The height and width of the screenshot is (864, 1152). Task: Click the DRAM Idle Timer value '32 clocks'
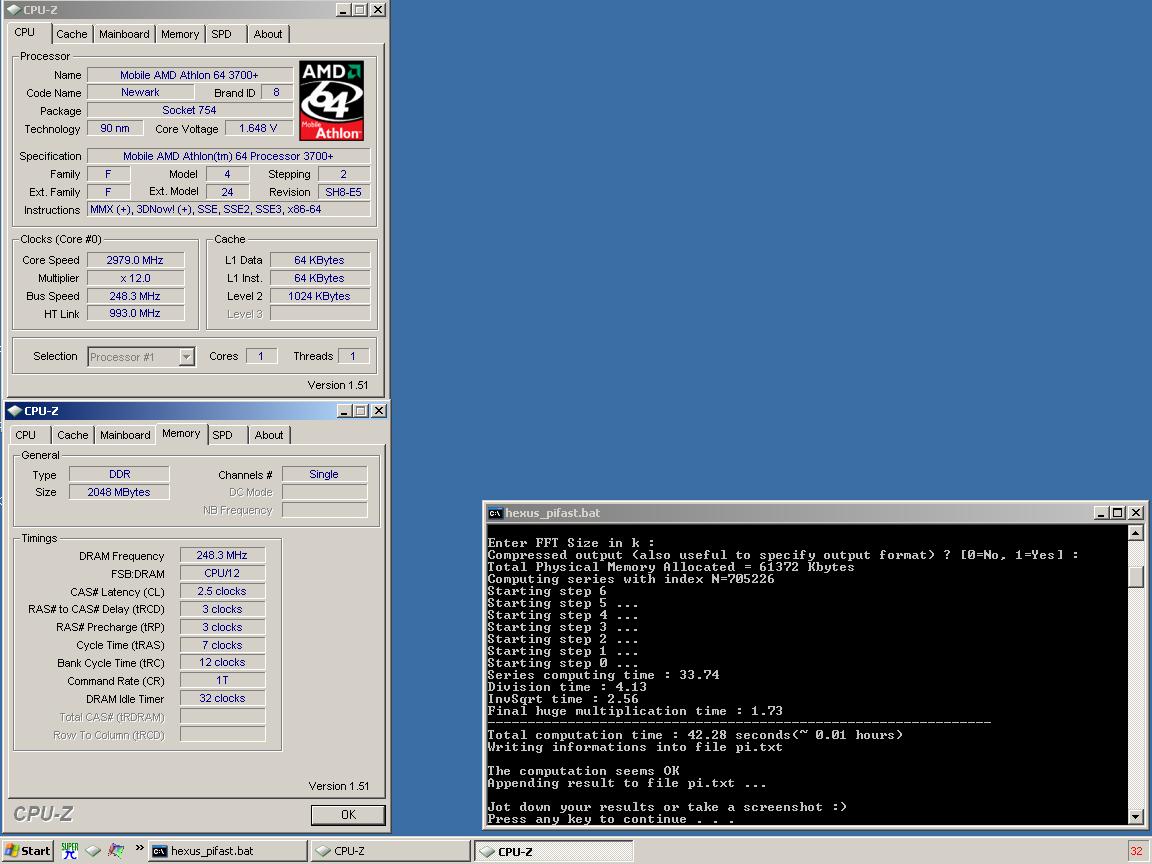[222, 699]
